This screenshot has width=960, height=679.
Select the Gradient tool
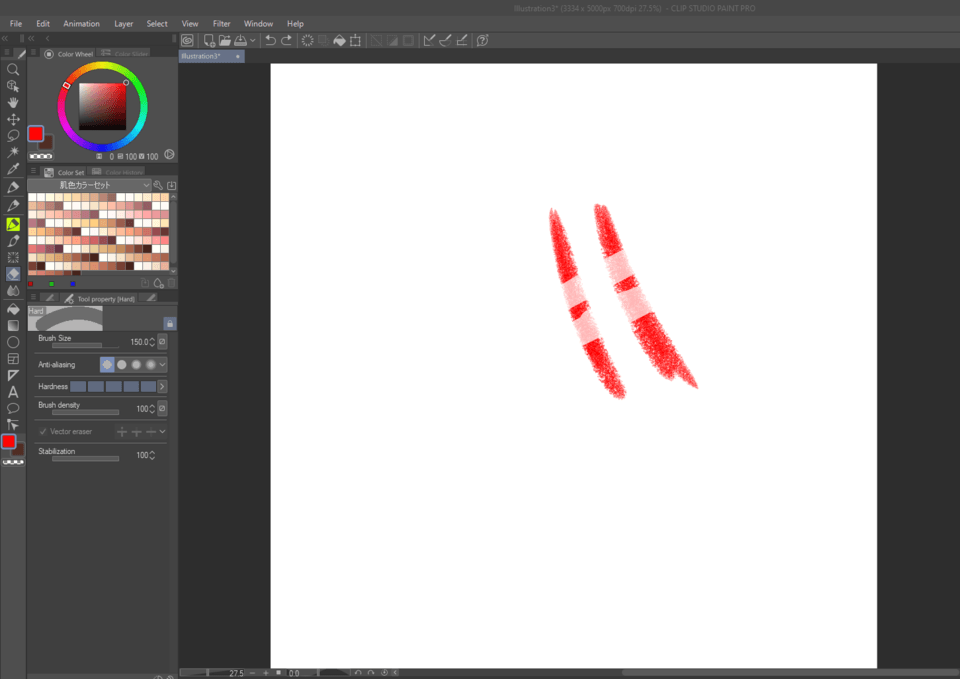click(13, 326)
